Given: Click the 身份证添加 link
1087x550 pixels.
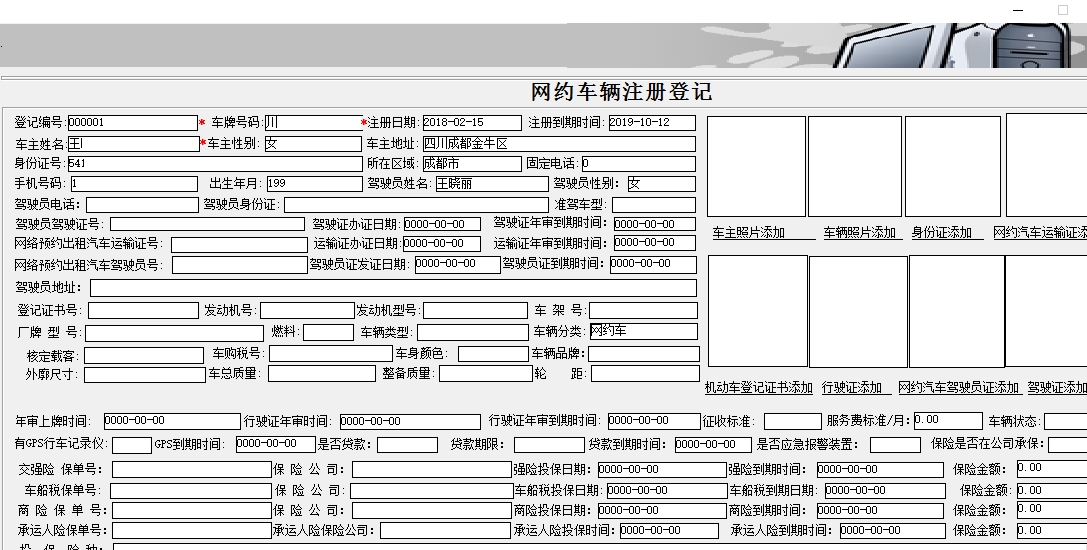Looking at the screenshot, I should [x=942, y=233].
